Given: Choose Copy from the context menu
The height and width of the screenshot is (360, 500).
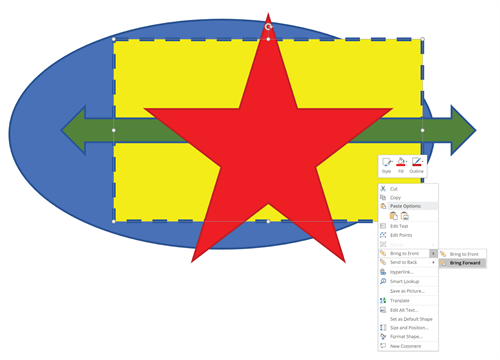Looking at the screenshot, I should click(408, 197).
